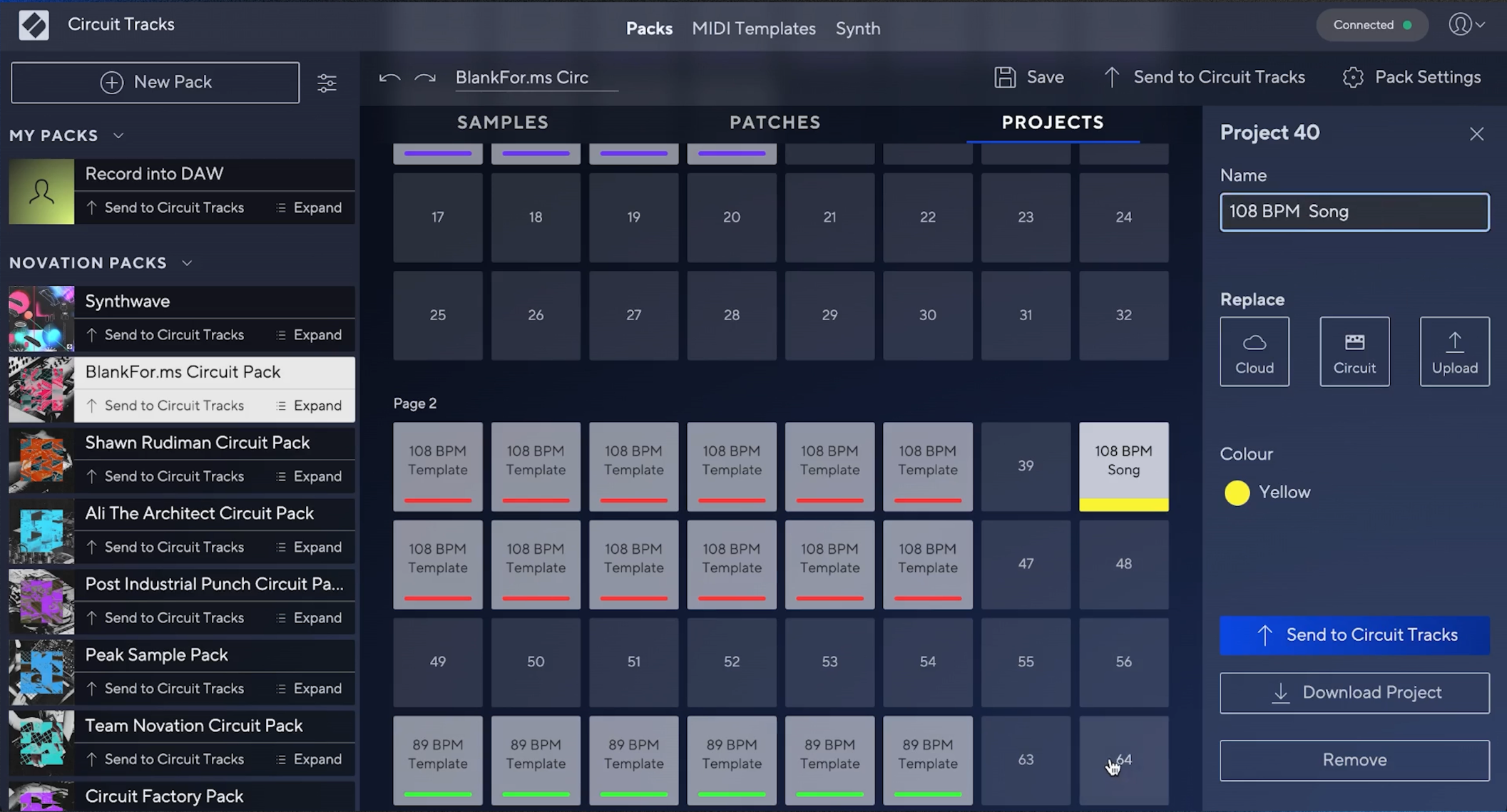The width and height of the screenshot is (1507, 812).
Task: Open the user account menu
Action: (1466, 25)
